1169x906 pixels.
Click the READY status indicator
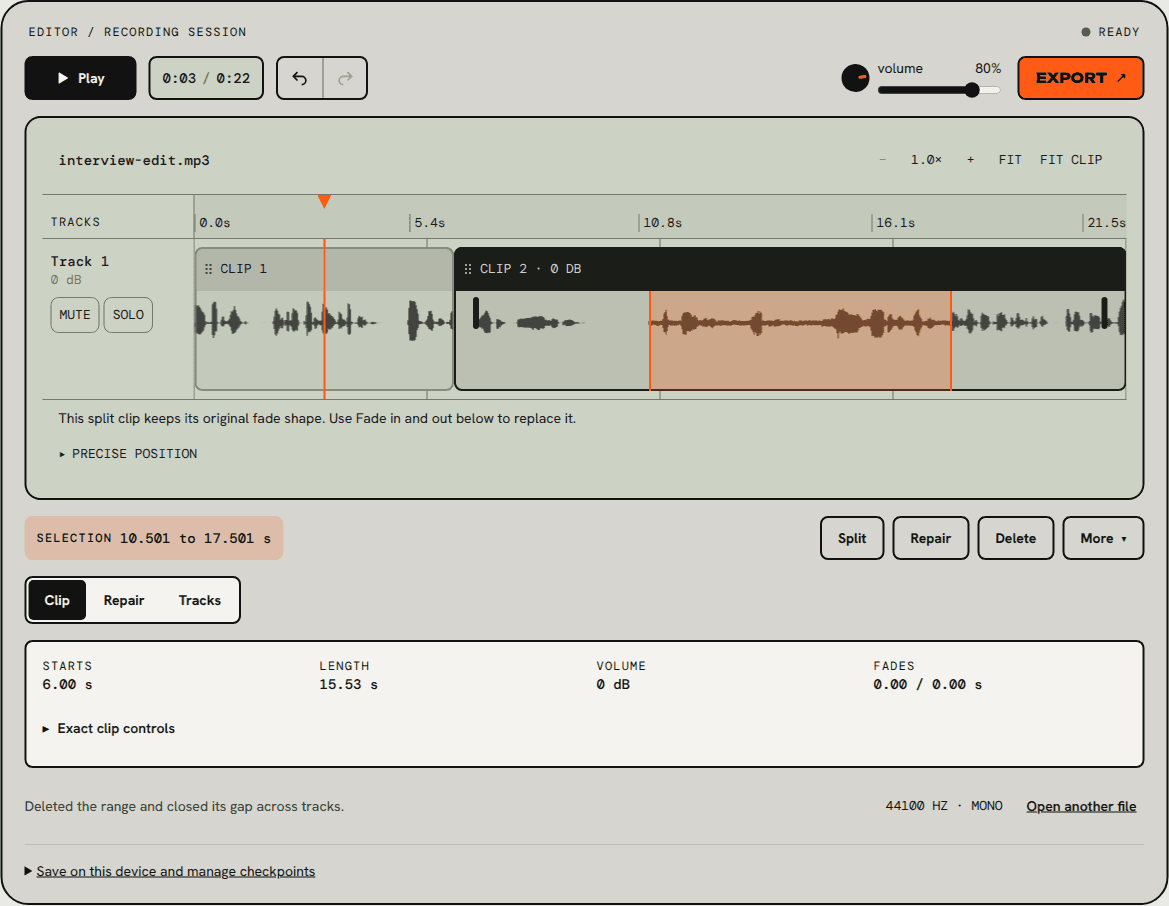tap(1110, 32)
